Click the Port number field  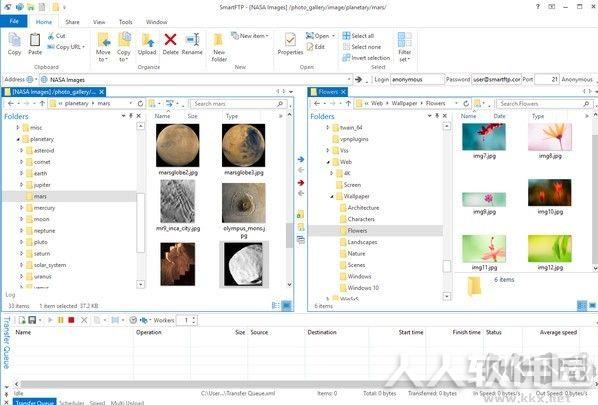pos(547,79)
